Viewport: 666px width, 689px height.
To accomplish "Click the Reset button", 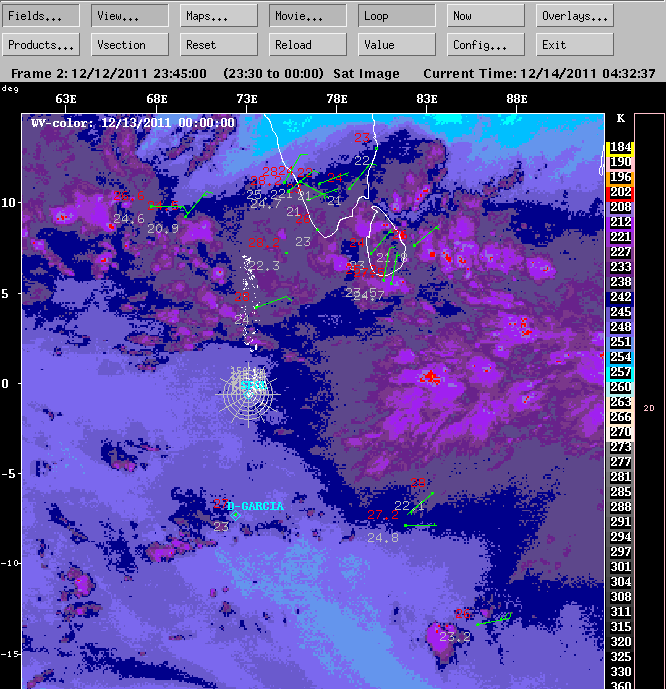I will 219,45.
